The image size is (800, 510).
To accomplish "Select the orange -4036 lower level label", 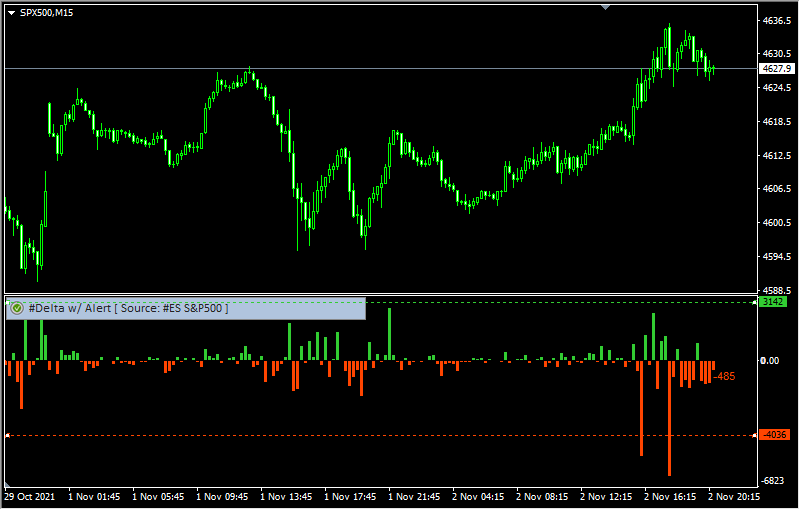I will pos(774,435).
